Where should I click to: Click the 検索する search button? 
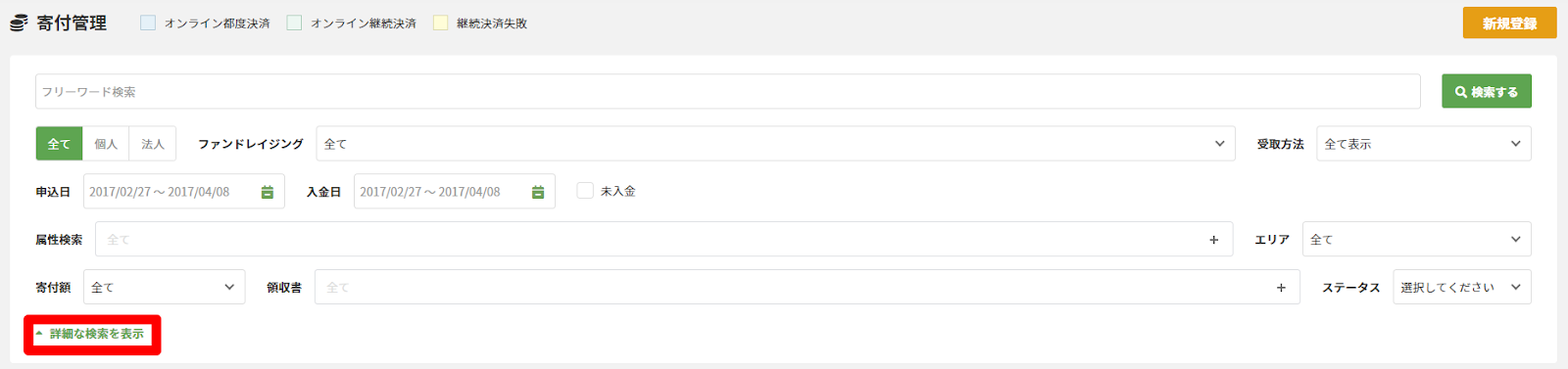[x=1486, y=92]
